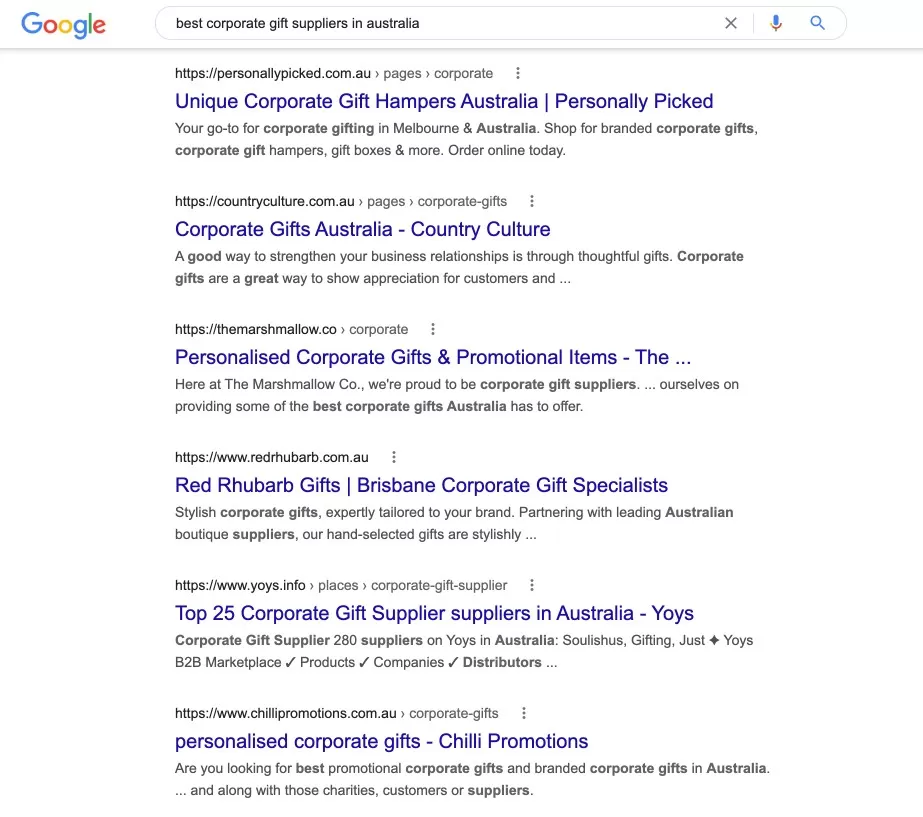Visit the personalised corporate gifts Chilli Promotions page
The height and width of the screenshot is (817, 923).
pos(380,741)
